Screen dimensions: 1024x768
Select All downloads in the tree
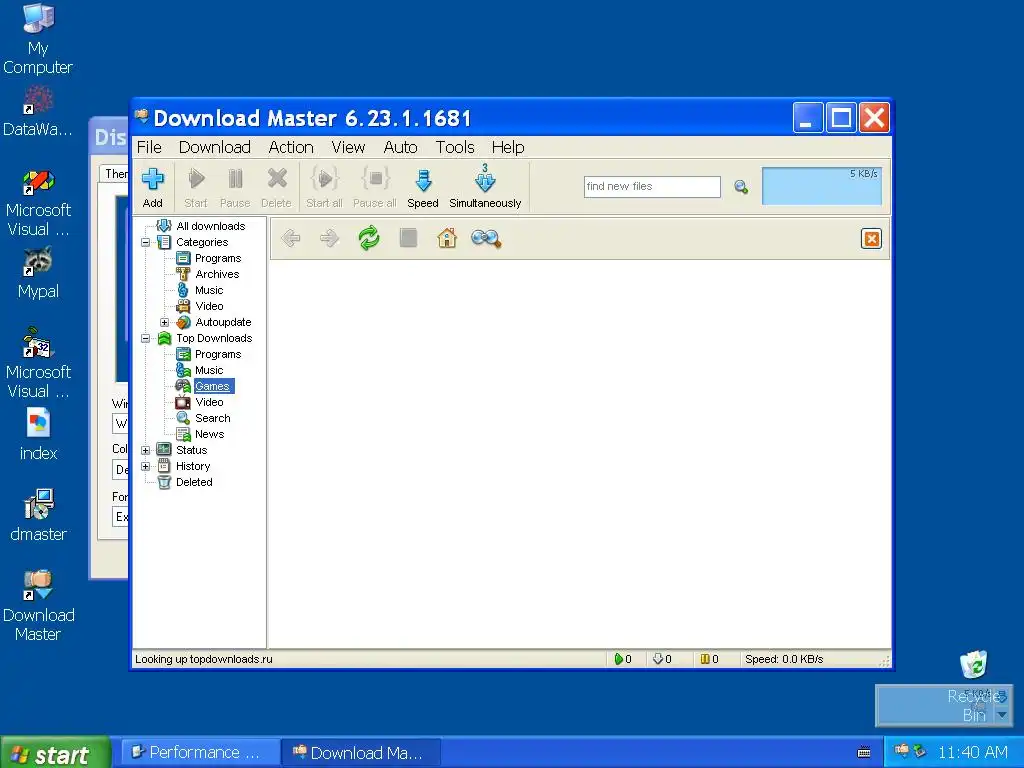(x=210, y=226)
